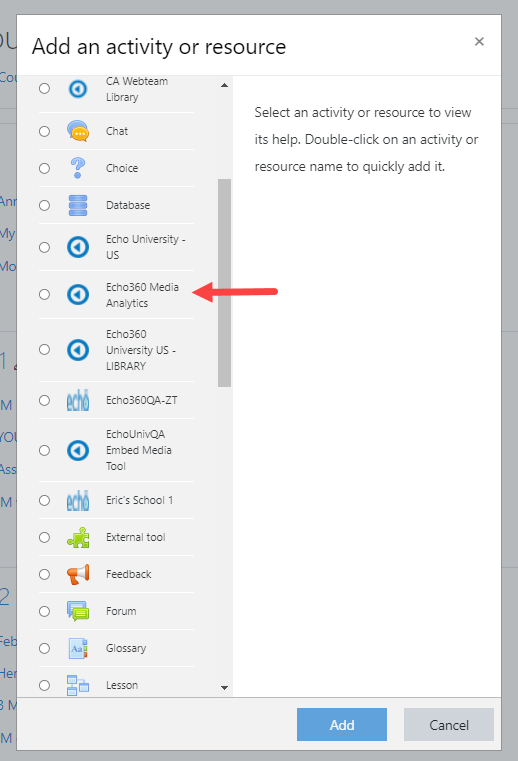Click the 'EchoUnivQA Embed Media Tool' label
This screenshot has width=518, height=761.
pos(138,450)
